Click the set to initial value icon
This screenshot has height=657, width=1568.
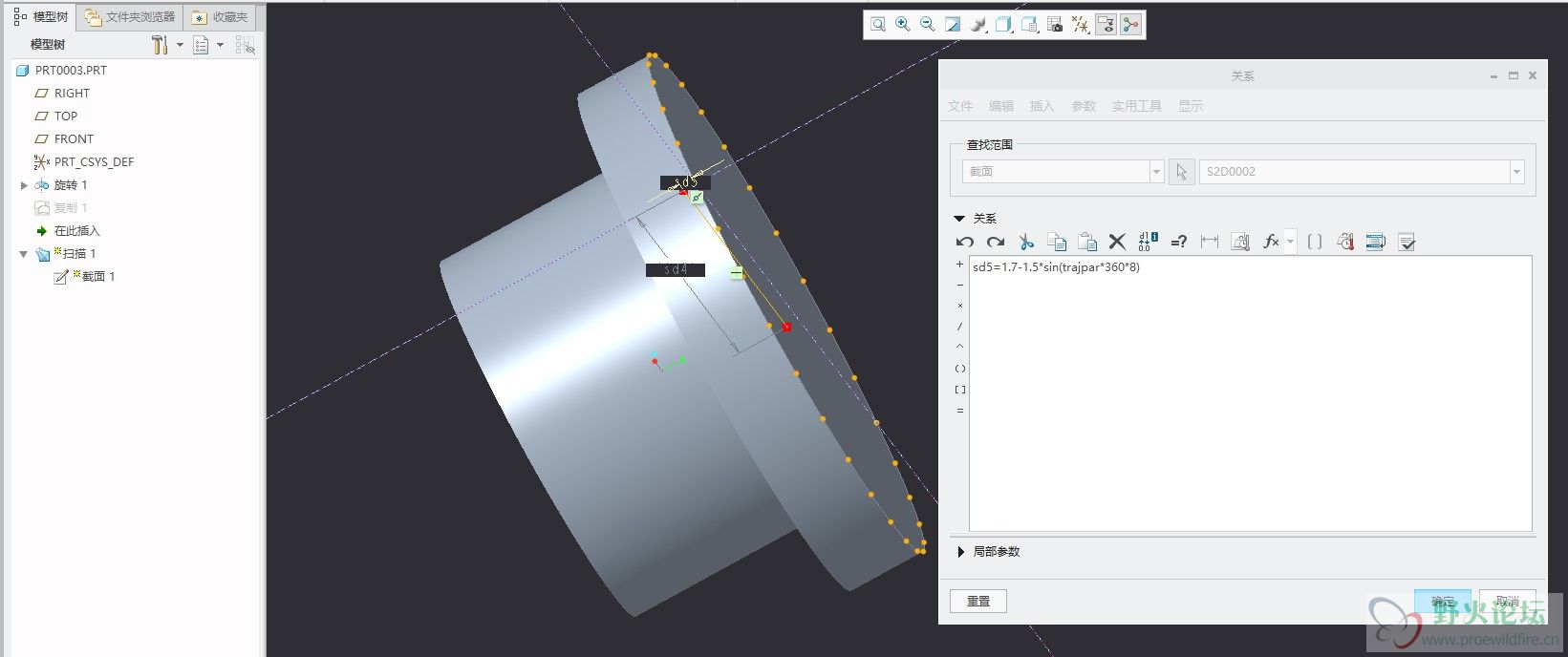(x=1240, y=243)
